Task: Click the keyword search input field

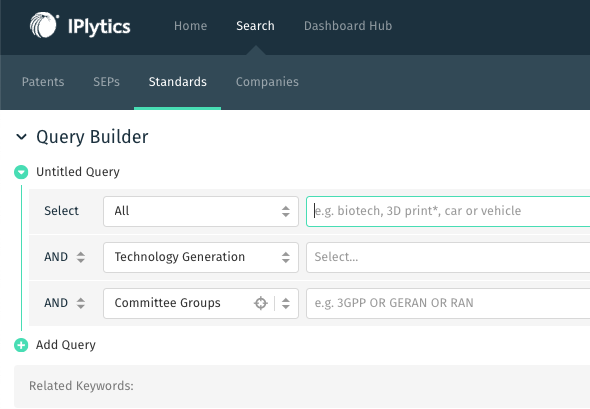Action: point(448,211)
